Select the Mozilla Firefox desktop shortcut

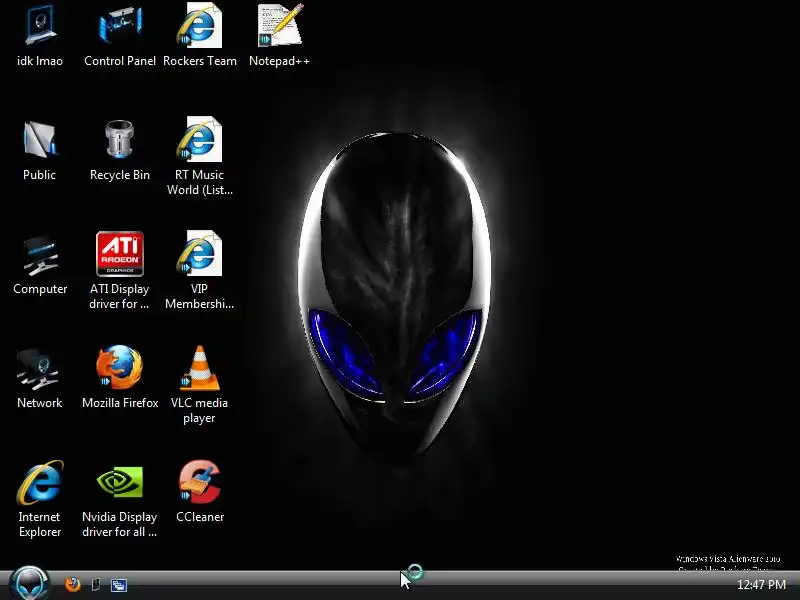click(x=120, y=378)
